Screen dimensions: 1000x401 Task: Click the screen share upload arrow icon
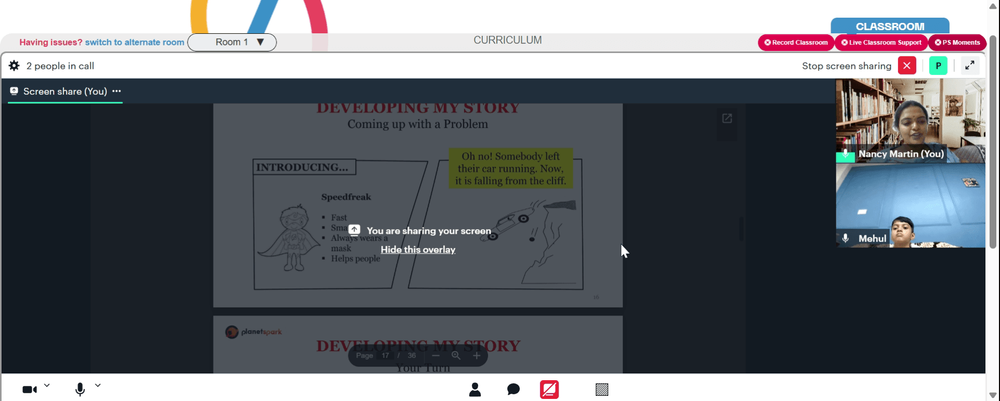pos(355,230)
